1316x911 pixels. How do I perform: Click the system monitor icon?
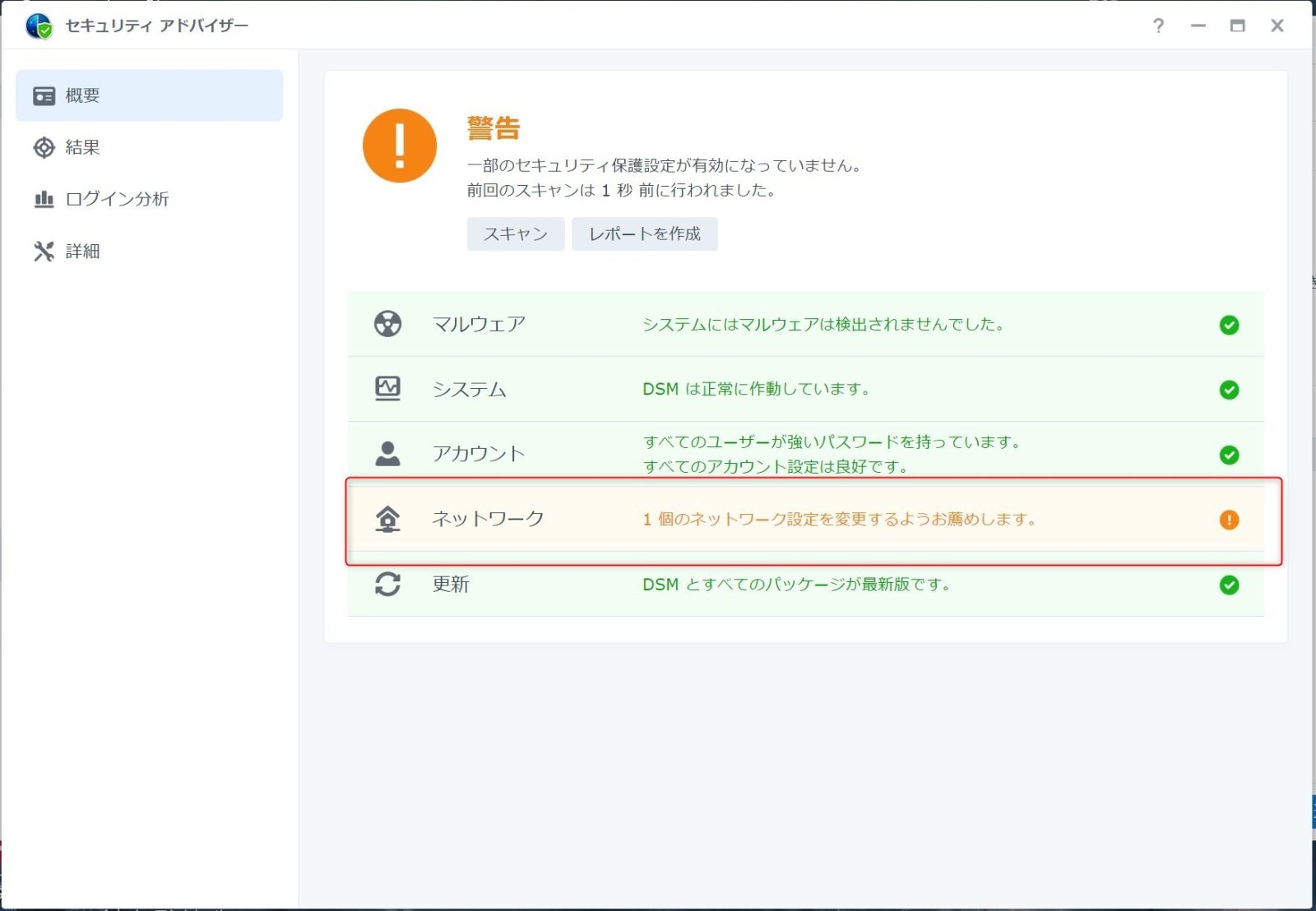(387, 388)
